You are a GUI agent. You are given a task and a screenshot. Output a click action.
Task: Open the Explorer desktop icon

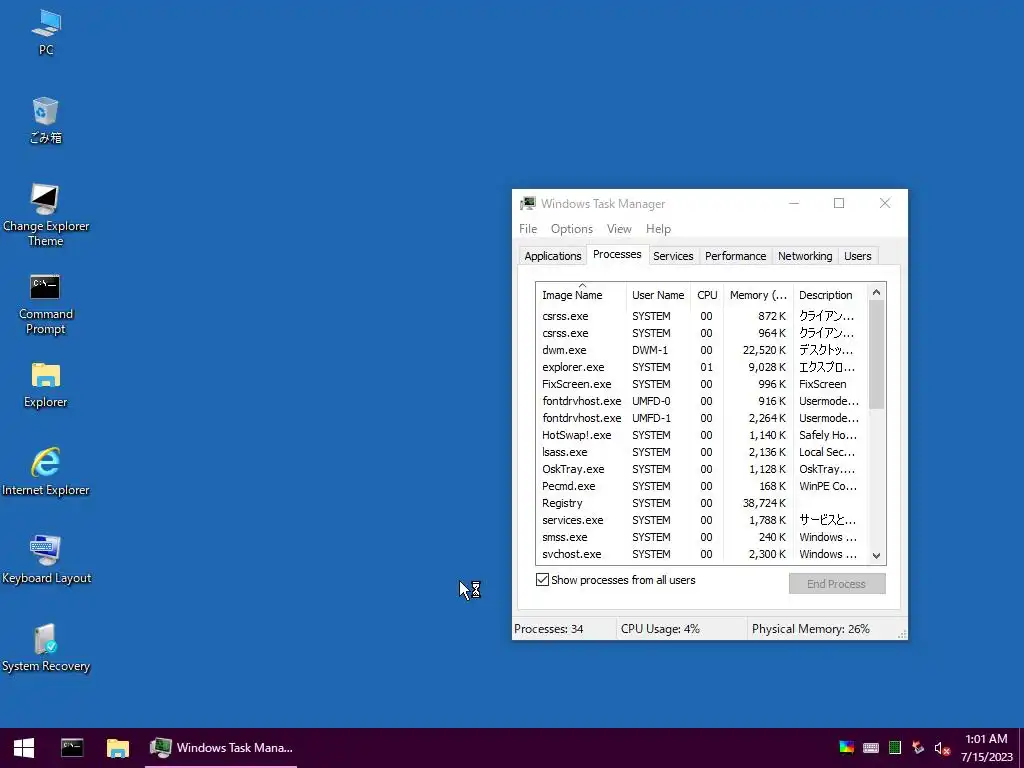pyautogui.click(x=46, y=385)
